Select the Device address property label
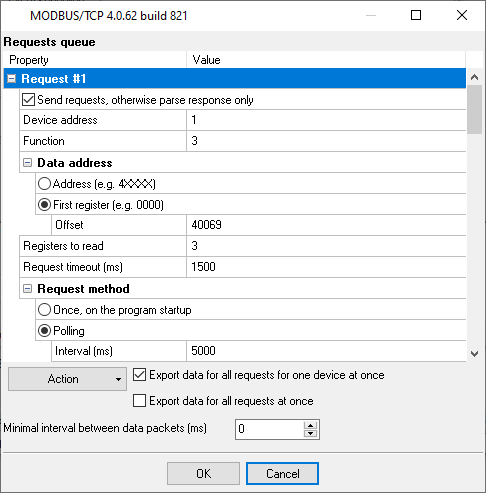Viewport: 486px width, 493px height. (60, 120)
